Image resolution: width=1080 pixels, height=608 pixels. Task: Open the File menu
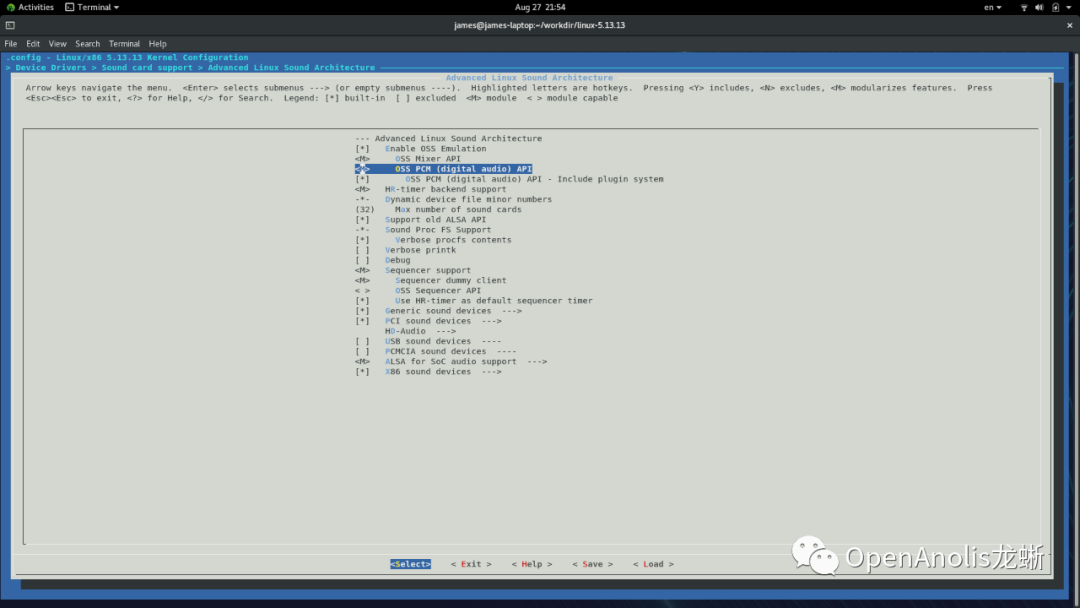click(10, 43)
